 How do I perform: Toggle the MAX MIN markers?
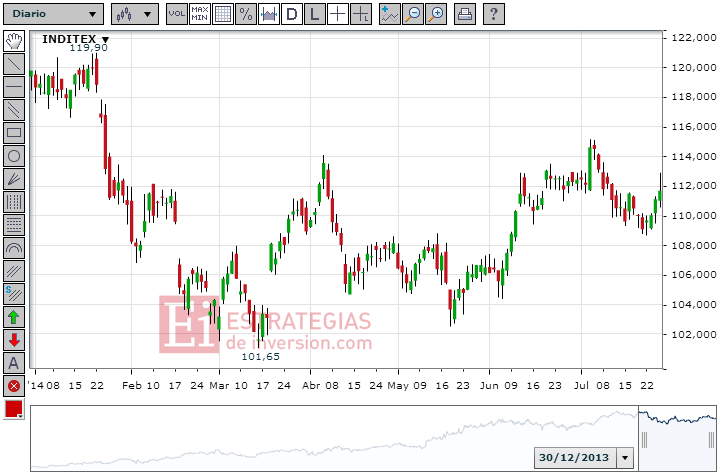199,14
